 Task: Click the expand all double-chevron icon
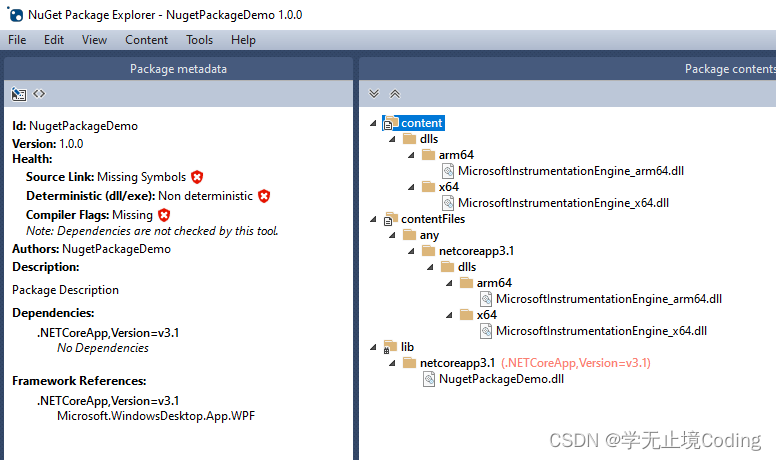pyautogui.click(x=374, y=94)
